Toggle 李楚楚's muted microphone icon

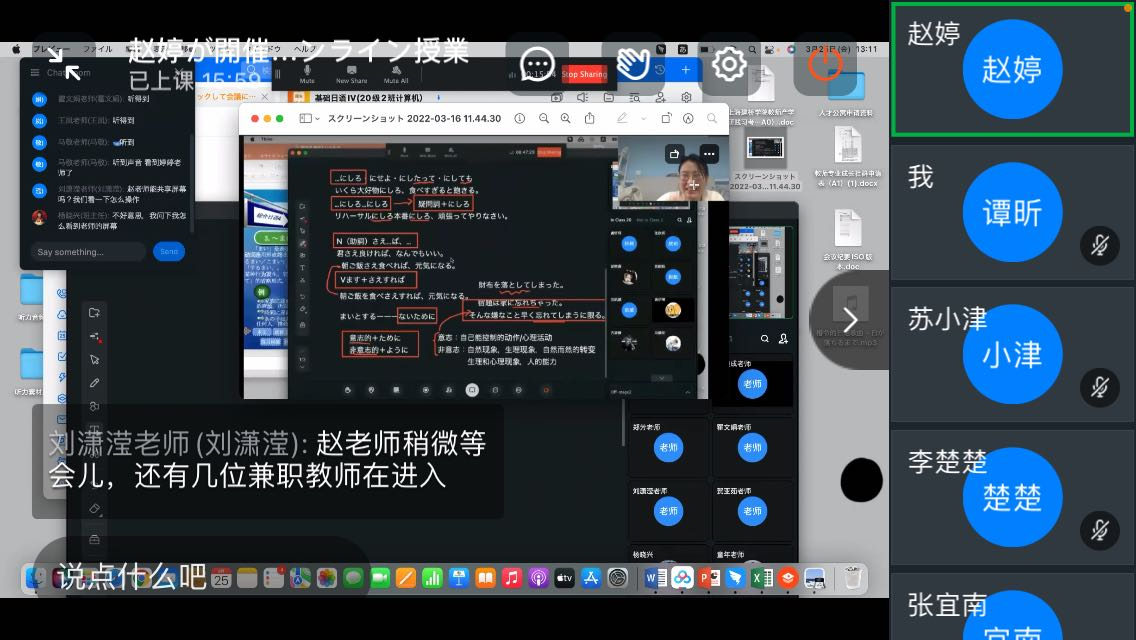(x=1099, y=530)
